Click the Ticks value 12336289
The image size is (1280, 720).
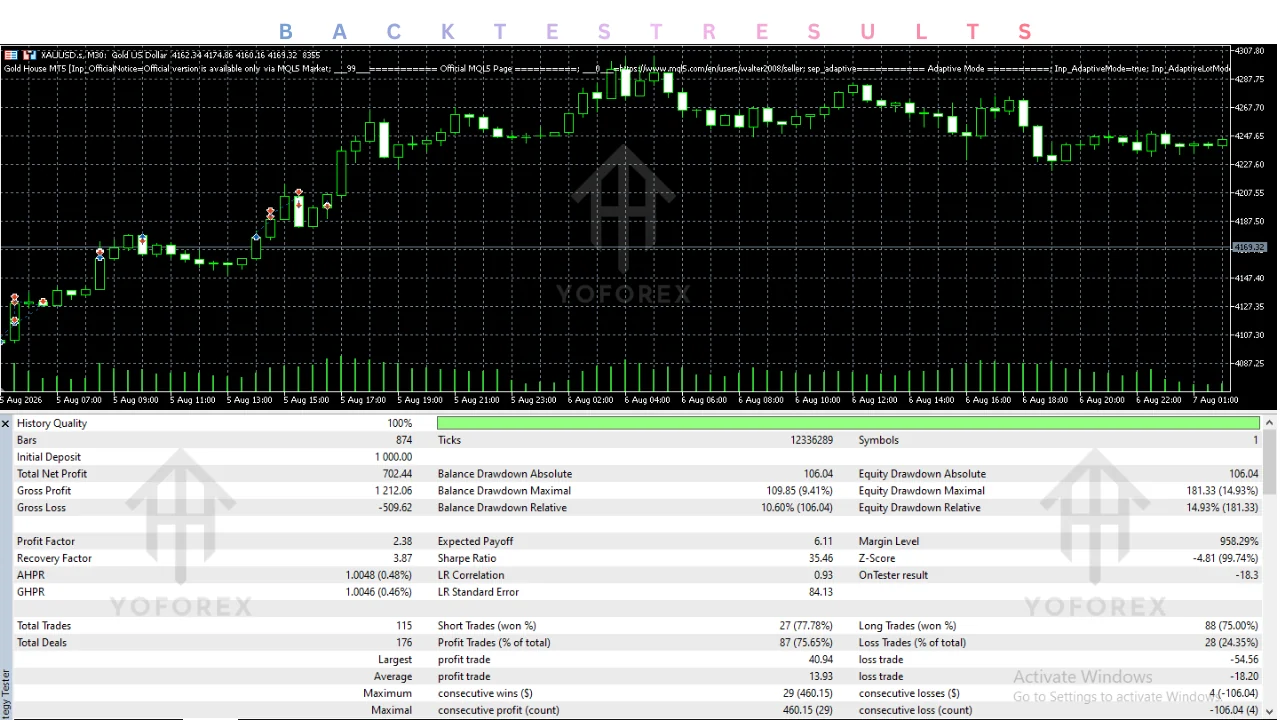tap(811, 441)
